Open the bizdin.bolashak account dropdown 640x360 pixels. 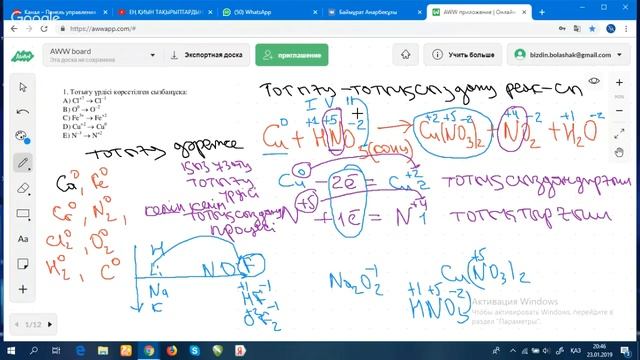point(568,55)
